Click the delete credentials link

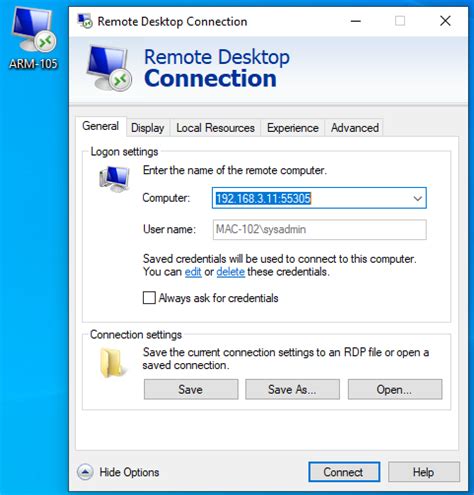coord(230,272)
